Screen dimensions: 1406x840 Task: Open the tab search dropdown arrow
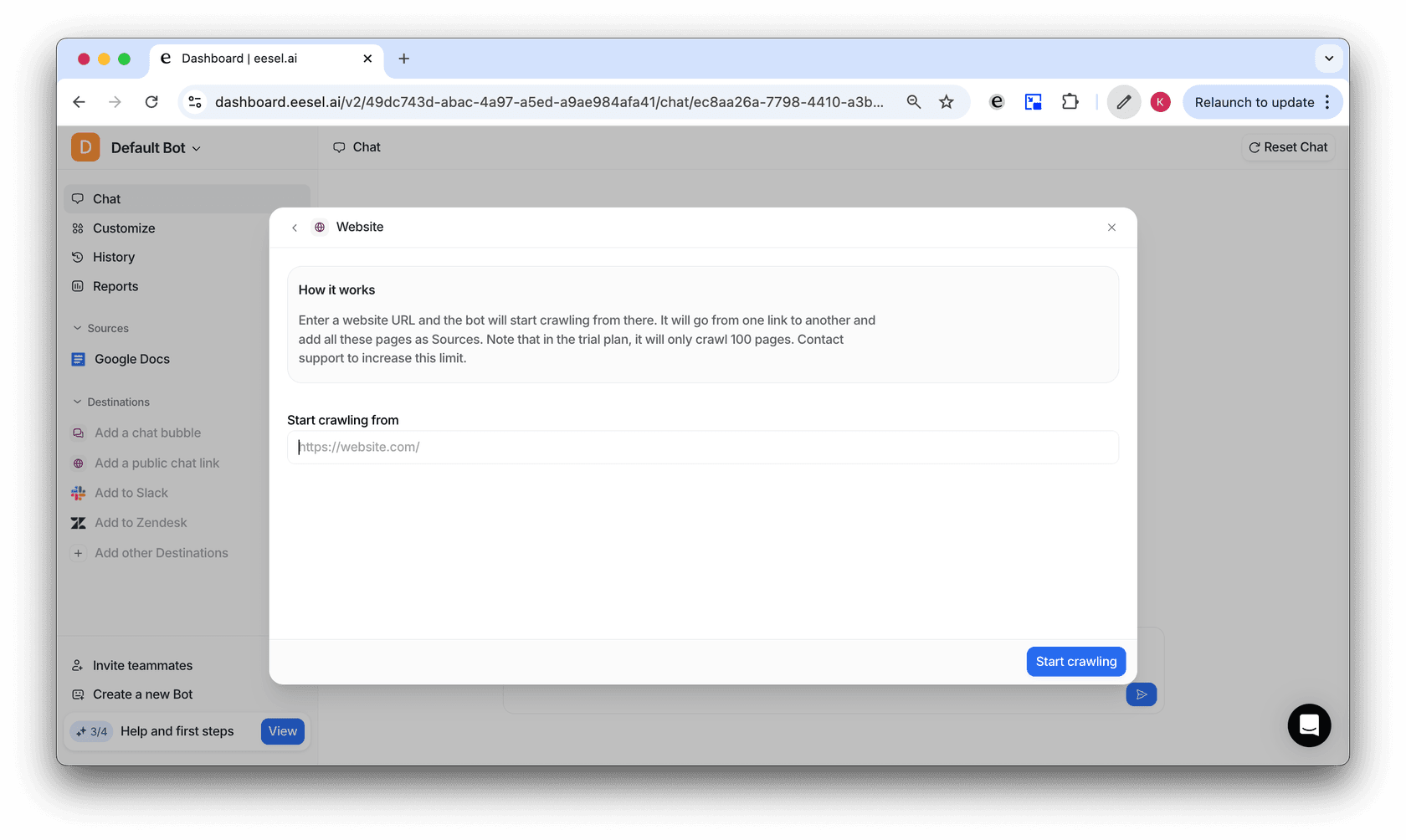[1329, 59]
